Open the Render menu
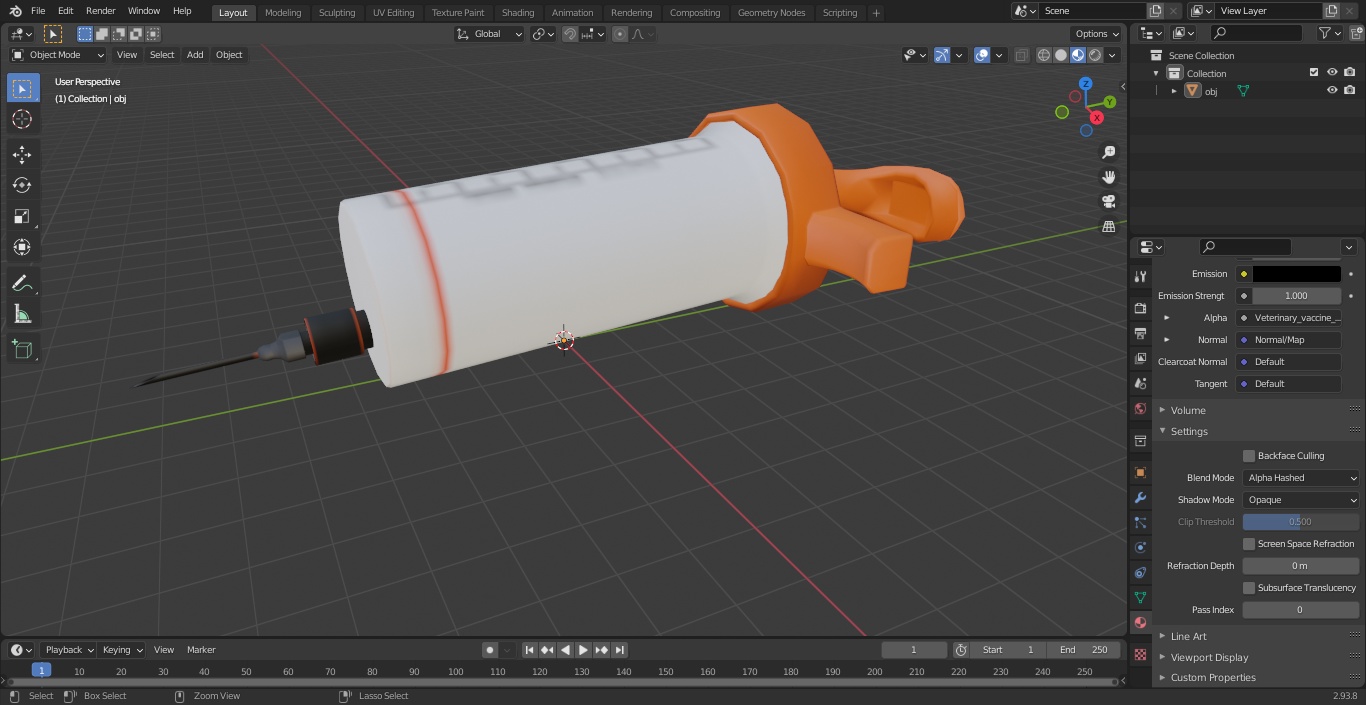 pyautogui.click(x=100, y=11)
